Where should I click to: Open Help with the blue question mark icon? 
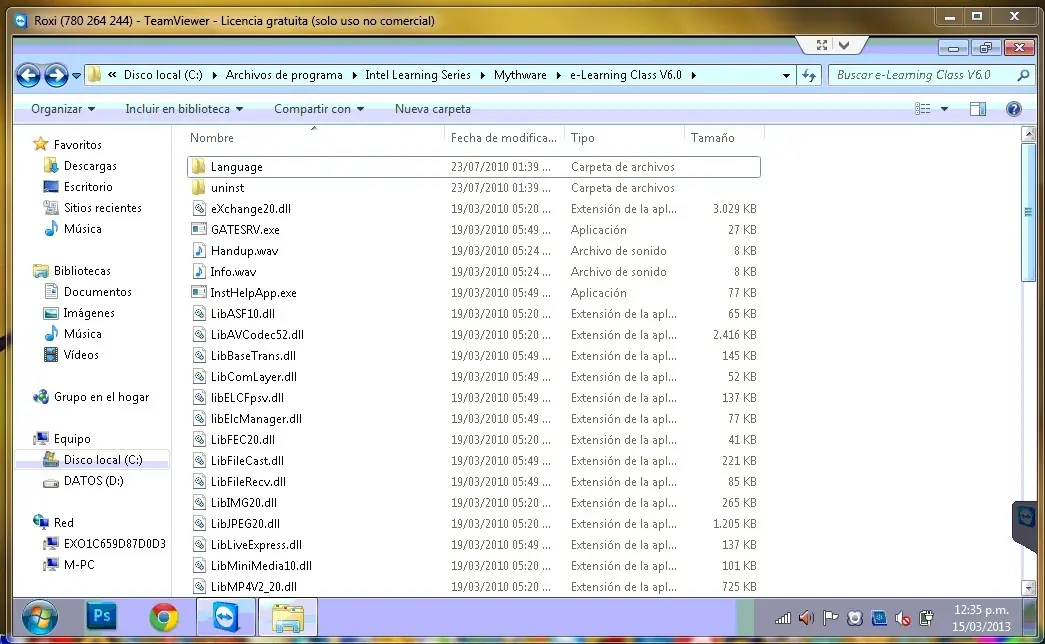tap(1014, 109)
